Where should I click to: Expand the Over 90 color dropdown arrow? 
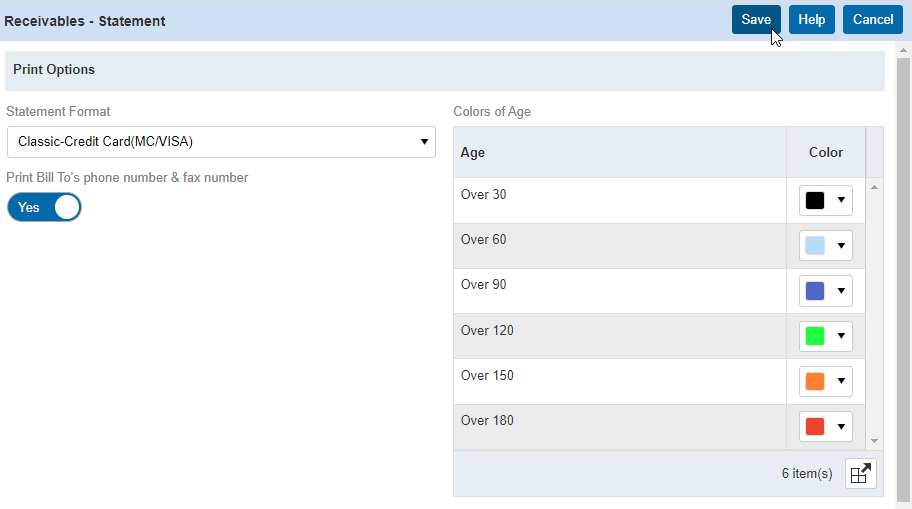841,291
